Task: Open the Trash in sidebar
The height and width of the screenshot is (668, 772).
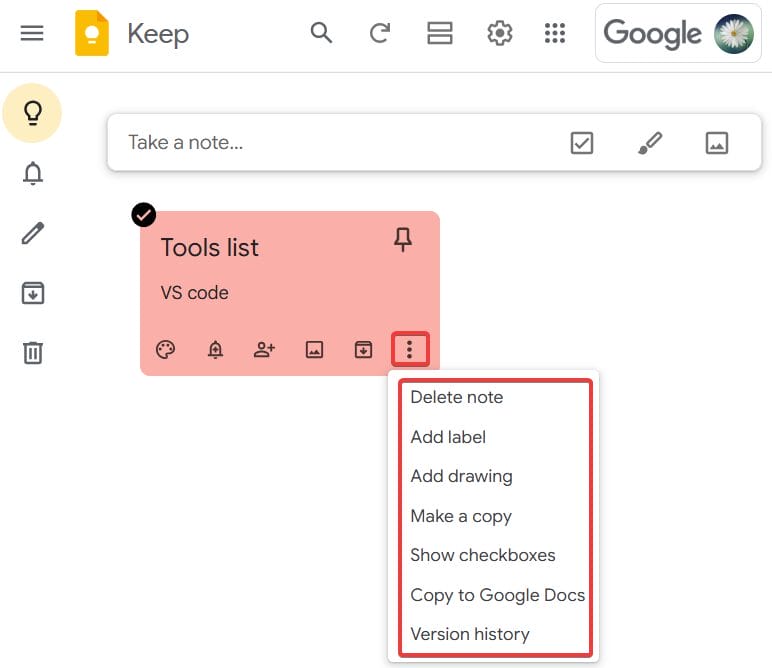Action: point(33,352)
